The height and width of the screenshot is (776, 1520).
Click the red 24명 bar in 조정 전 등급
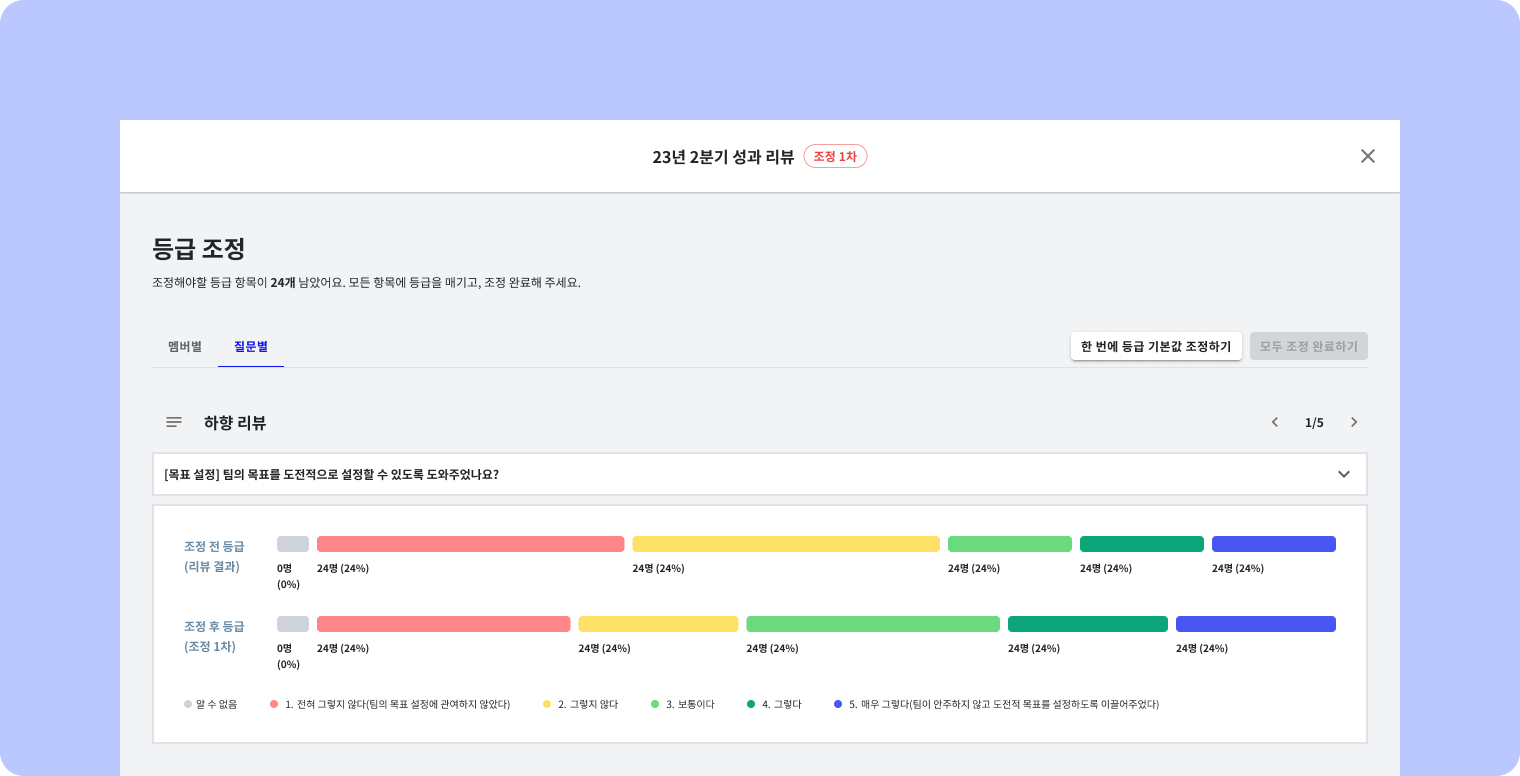click(470, 543)
